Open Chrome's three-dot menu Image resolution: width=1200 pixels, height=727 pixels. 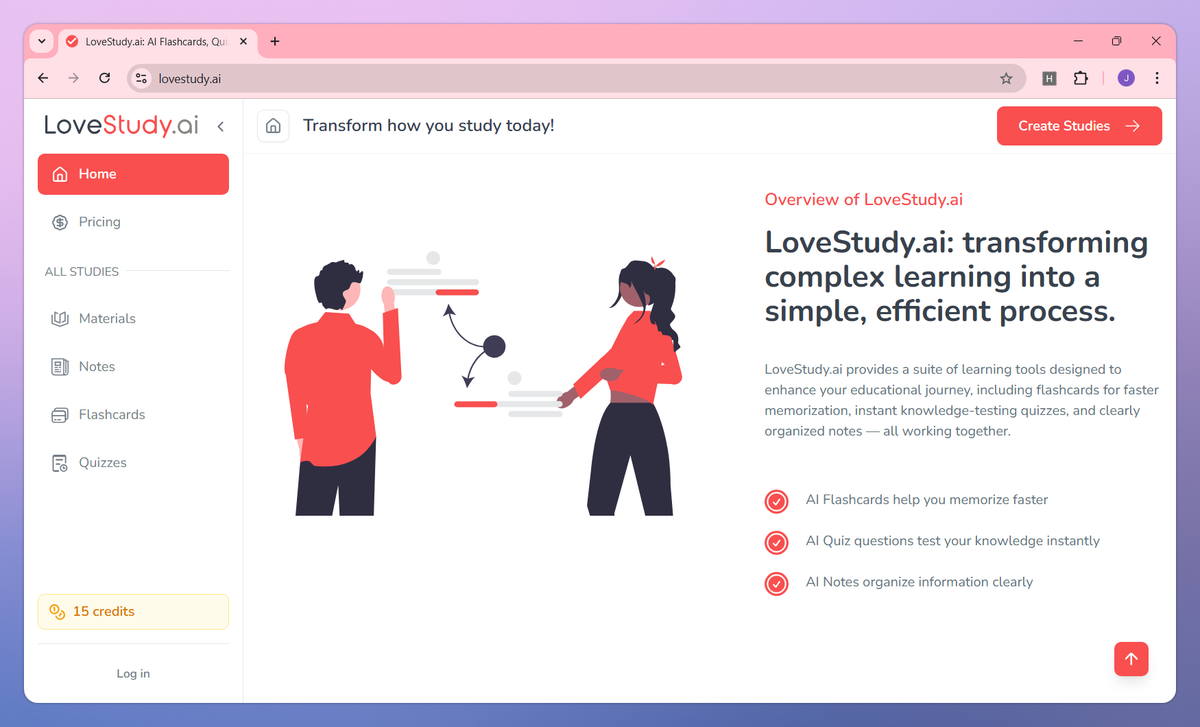tap(1157, 78)
